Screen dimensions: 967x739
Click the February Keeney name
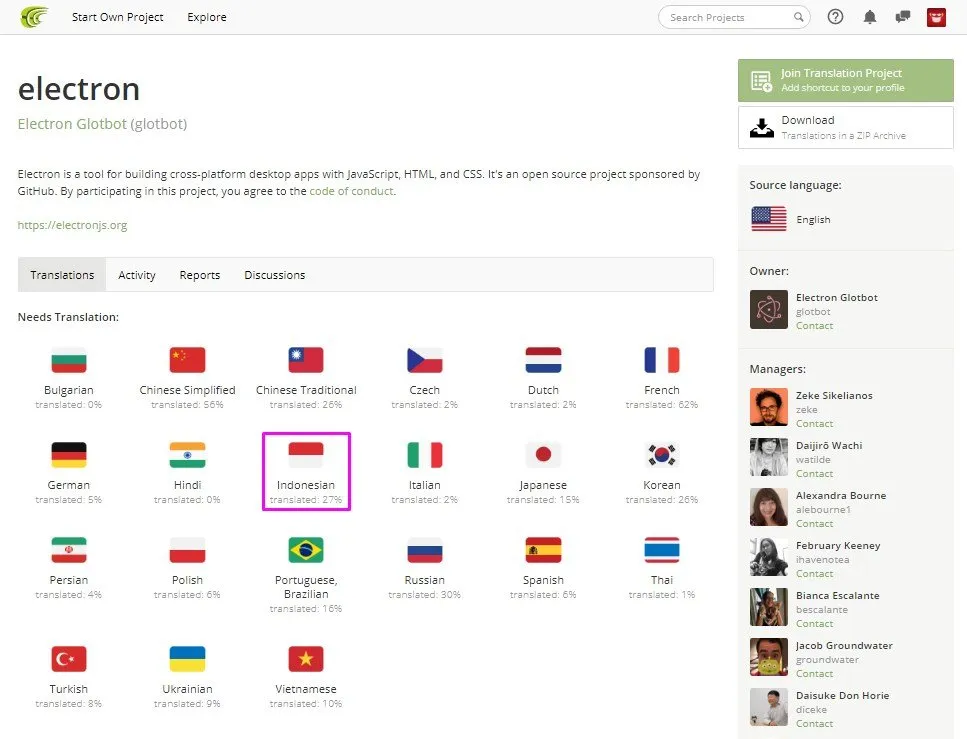[838, 545]
